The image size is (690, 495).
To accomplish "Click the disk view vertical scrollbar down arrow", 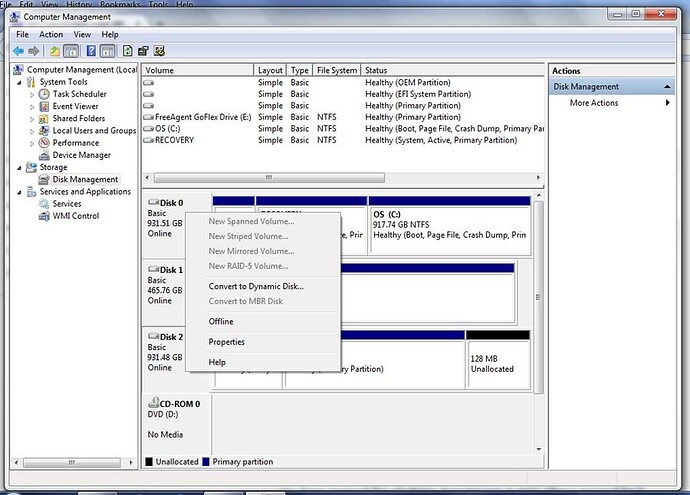I will [x=539, y=450].
